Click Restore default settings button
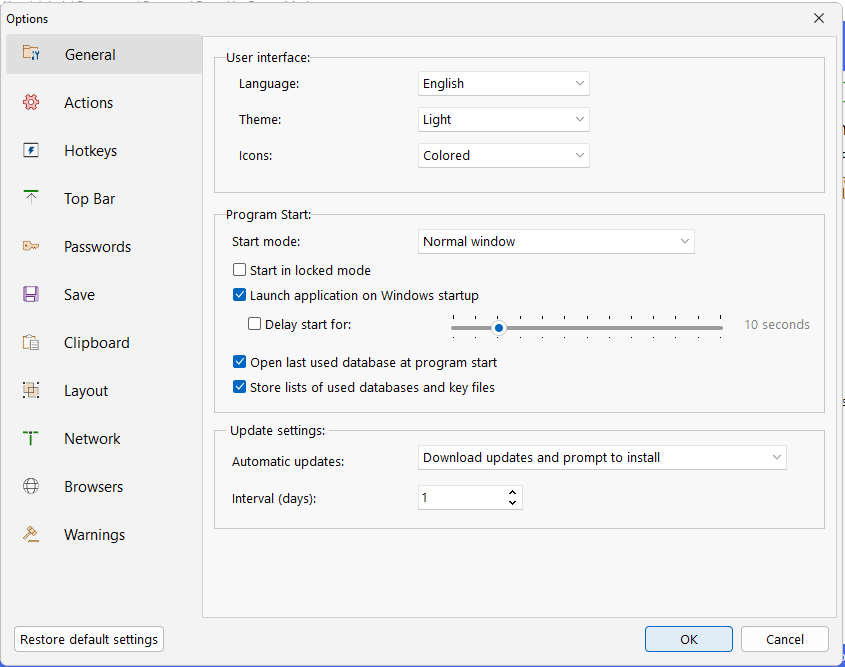Image resolution: width=845 pixels, height=667 pixels. tap(89, 639)
